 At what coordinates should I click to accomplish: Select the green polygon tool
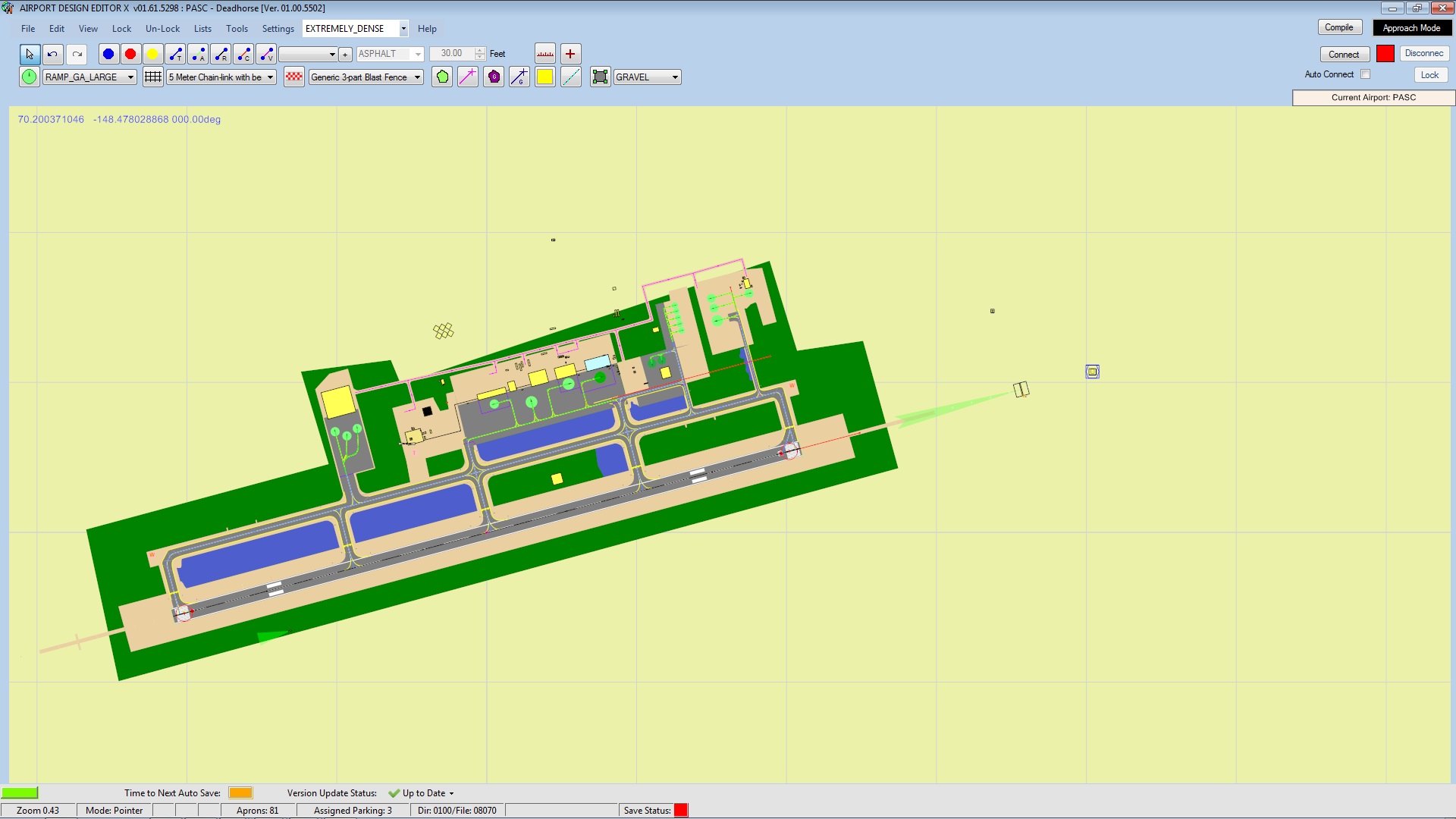click(442, 77)
